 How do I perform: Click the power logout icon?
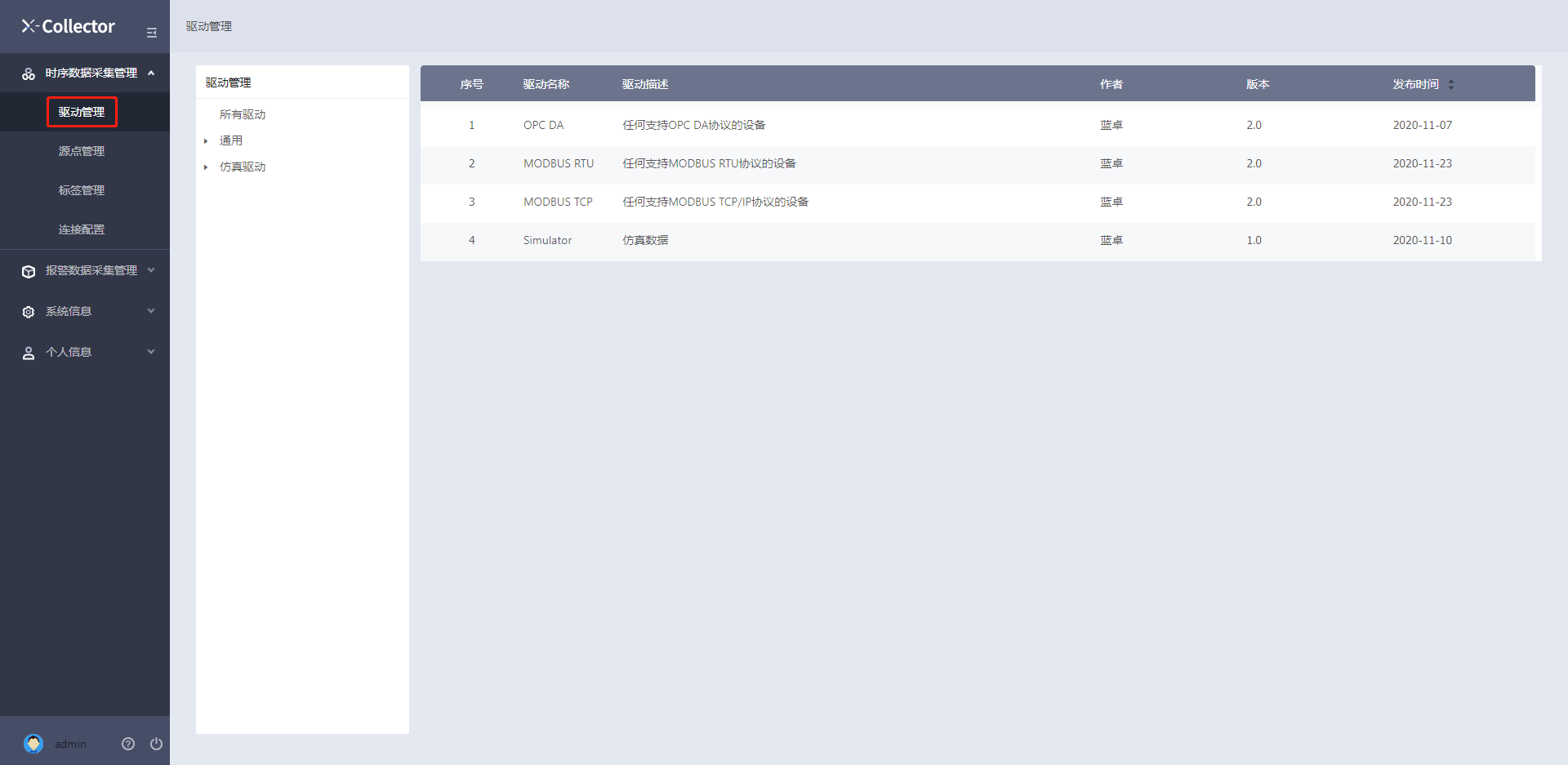[x=156, y=744]
